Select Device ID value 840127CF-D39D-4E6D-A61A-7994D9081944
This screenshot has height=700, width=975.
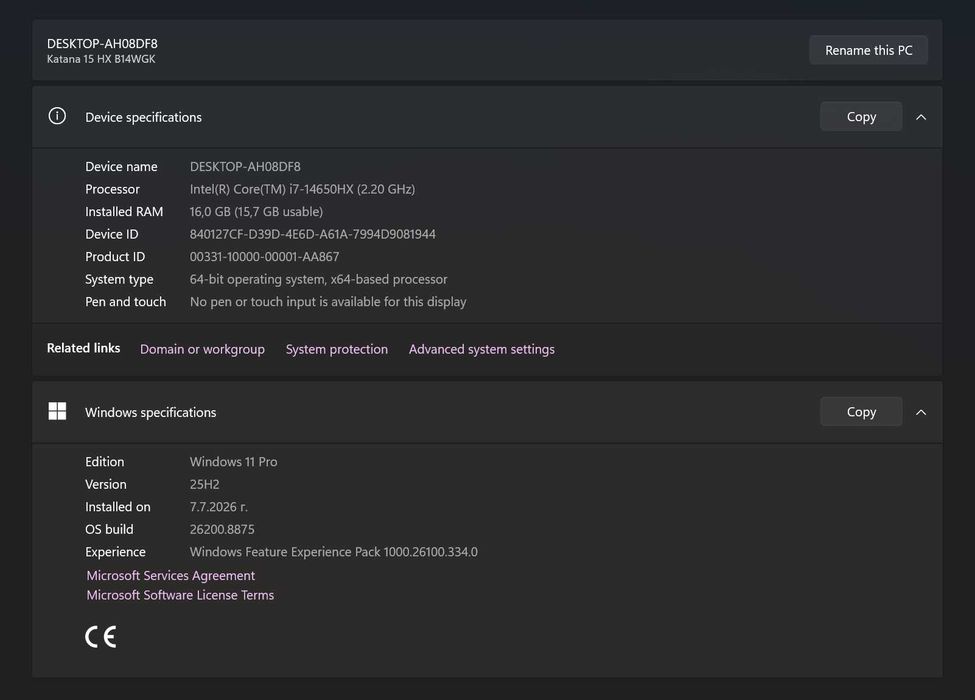tap(313, 234)
